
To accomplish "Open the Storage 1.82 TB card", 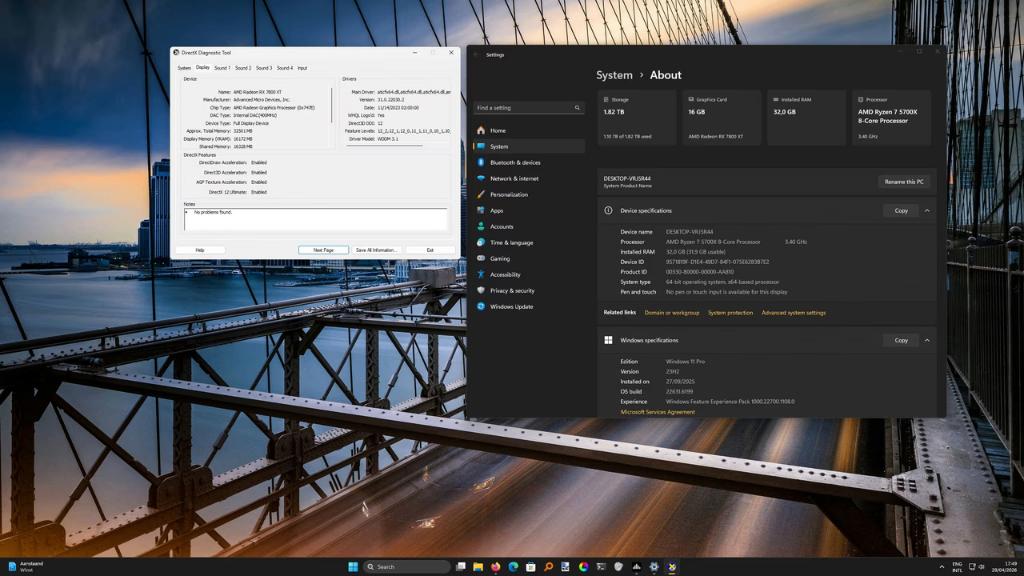I will coord(637,118).
